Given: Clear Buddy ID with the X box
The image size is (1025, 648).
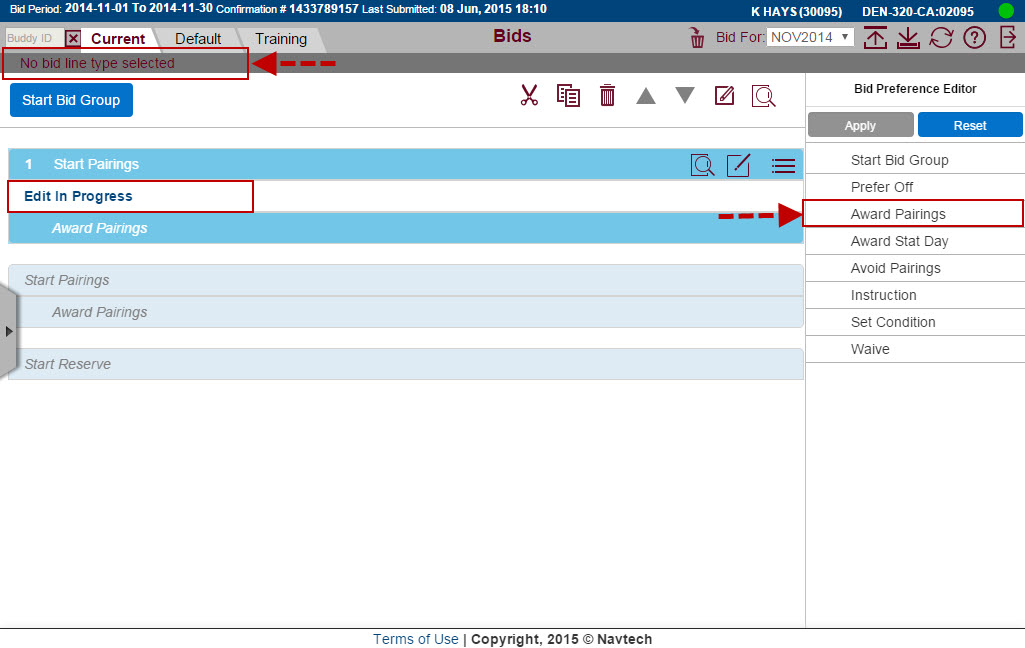Looking at the screenshot, I should point(73,38).
